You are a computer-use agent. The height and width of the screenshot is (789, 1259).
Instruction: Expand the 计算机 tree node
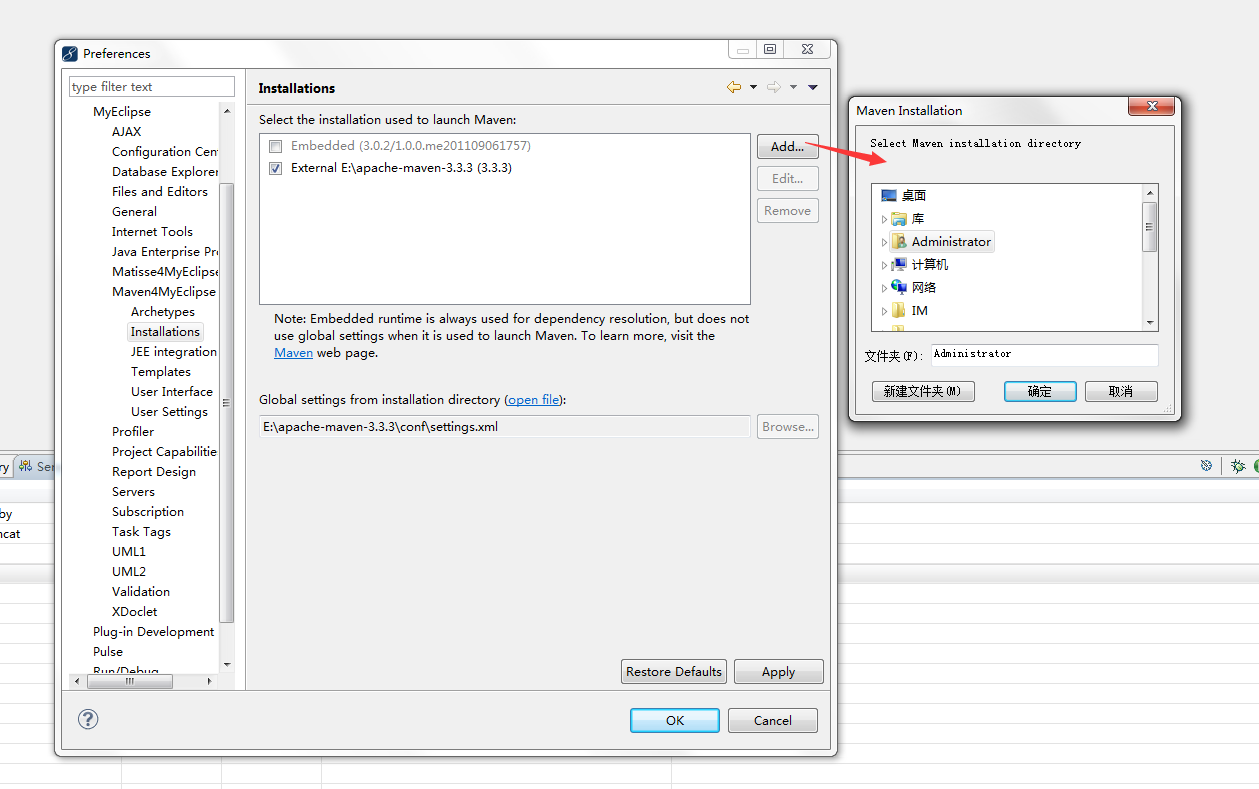884,265
